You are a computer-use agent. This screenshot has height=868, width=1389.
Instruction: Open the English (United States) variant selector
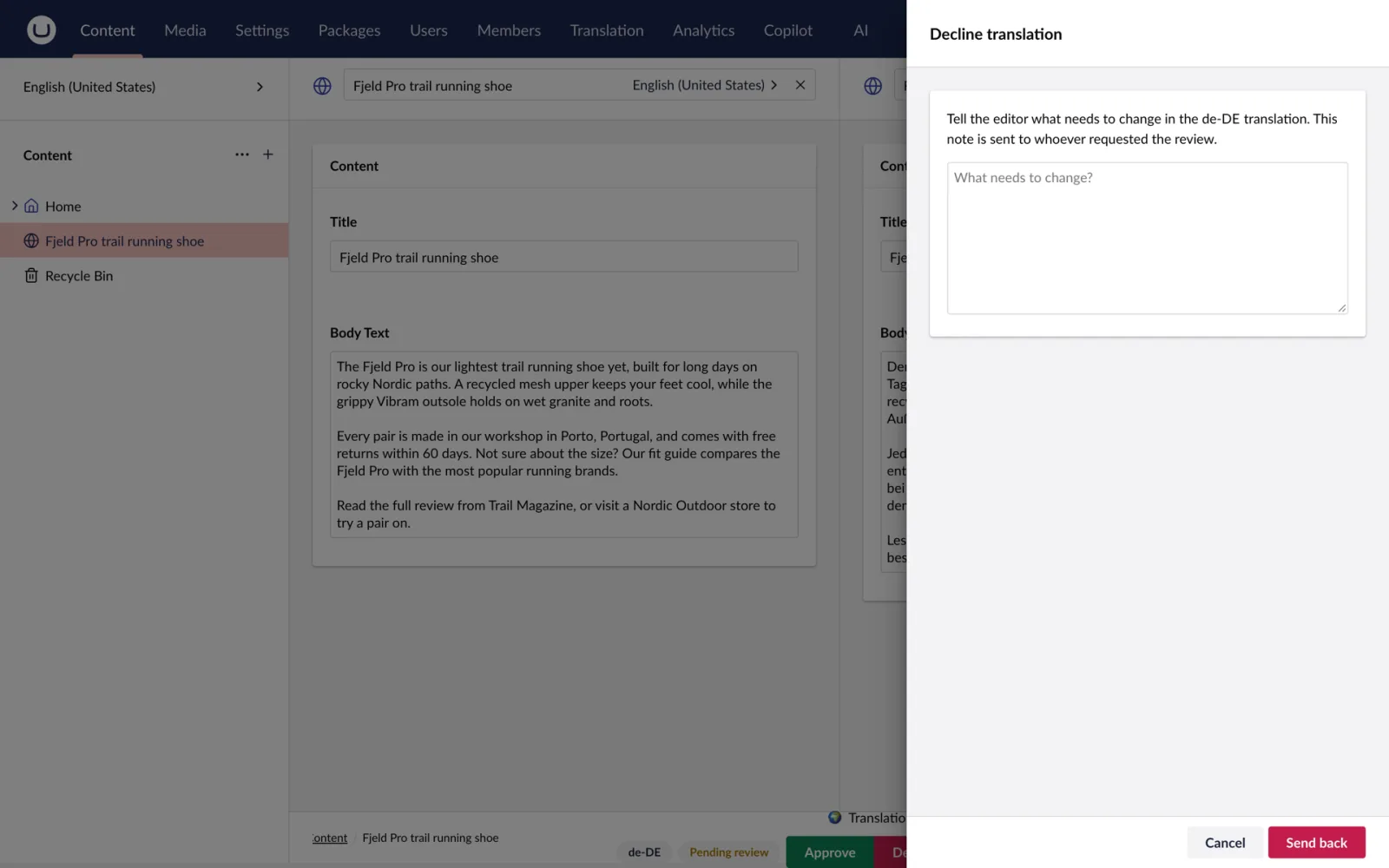[x=705, y=85]
